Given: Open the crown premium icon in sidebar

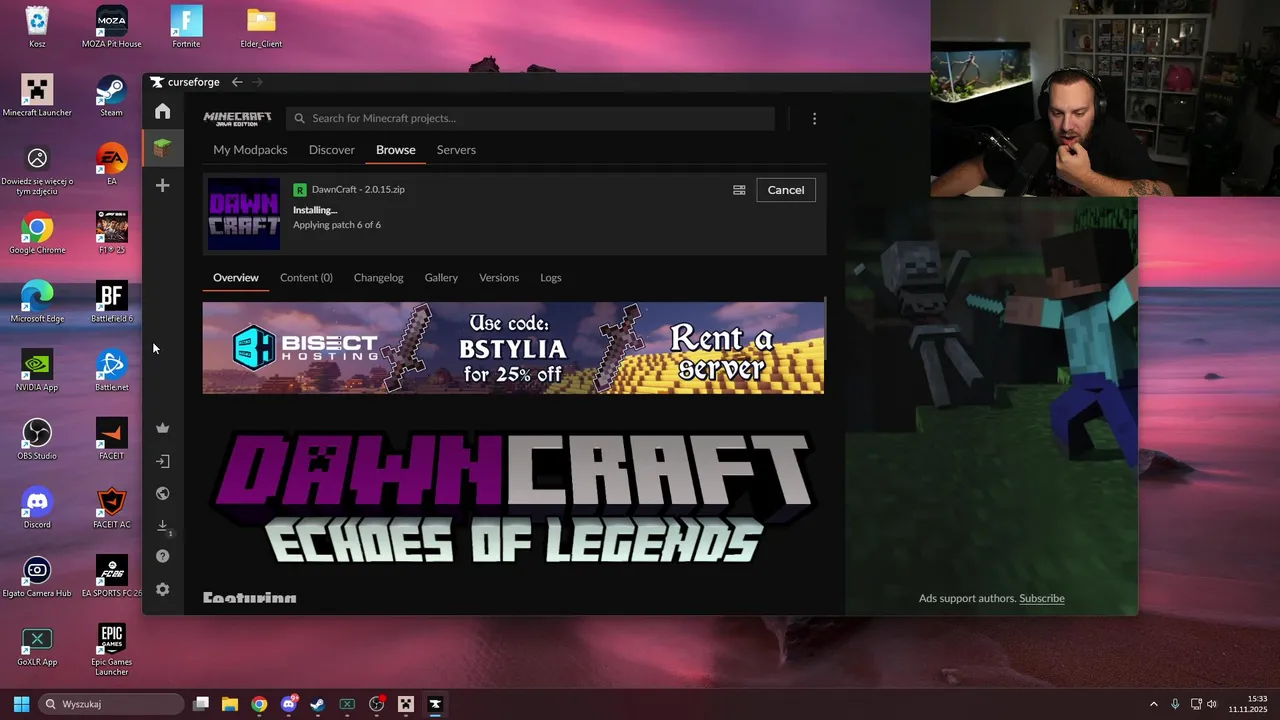Looking at the screenshot, I should pyautogui.click(x=162, y=428).
